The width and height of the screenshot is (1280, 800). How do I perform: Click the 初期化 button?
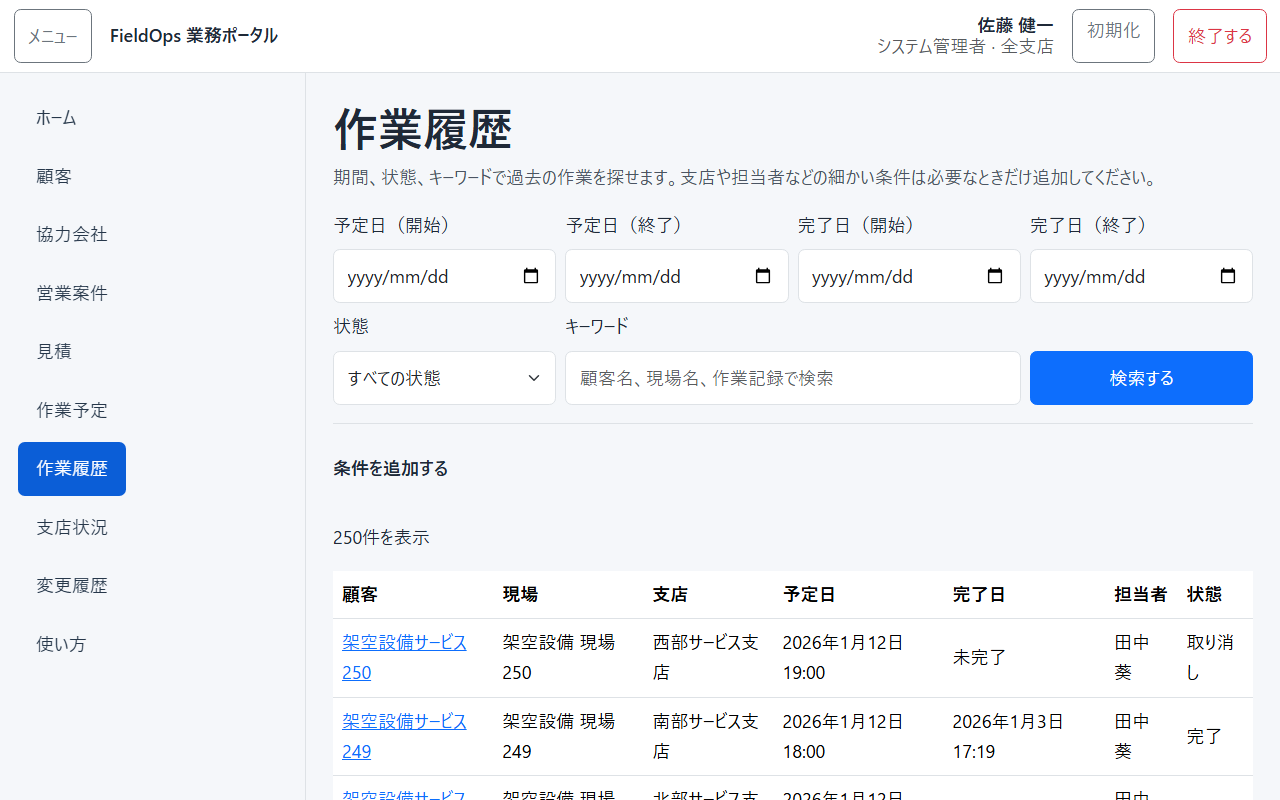click(x=1113, y=36)
